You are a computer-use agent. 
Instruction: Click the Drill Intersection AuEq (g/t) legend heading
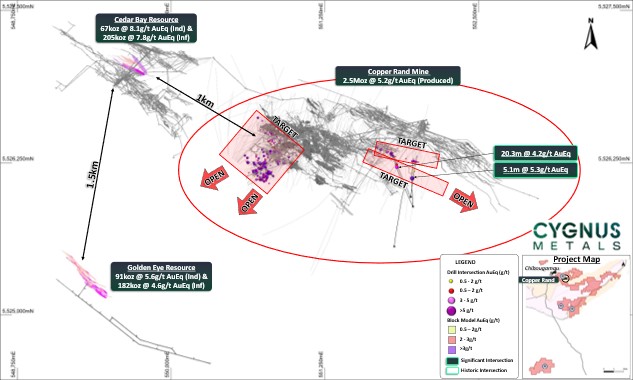(x=478, y=272)
